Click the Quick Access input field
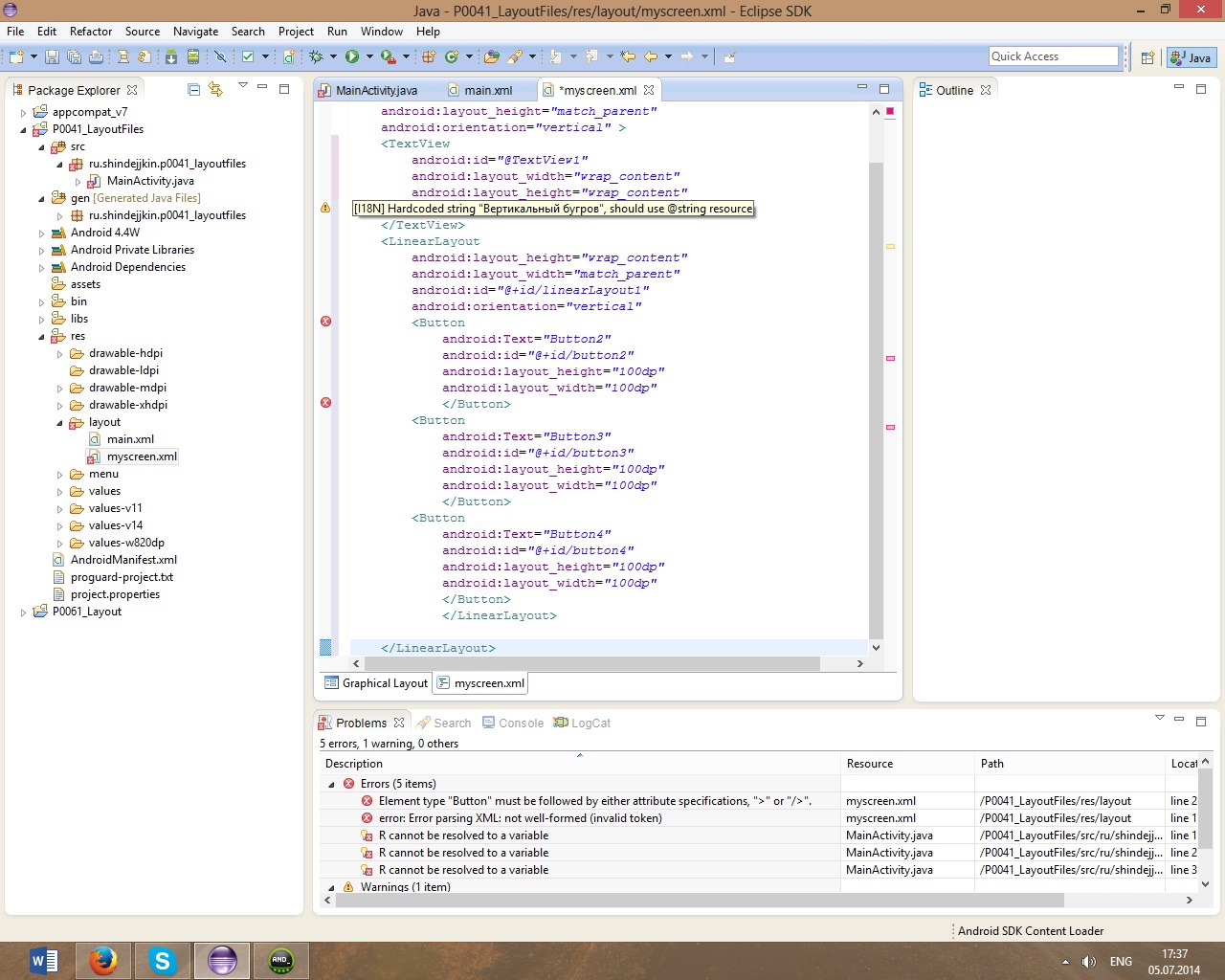1225x980 pixels. click(1053, 56)
